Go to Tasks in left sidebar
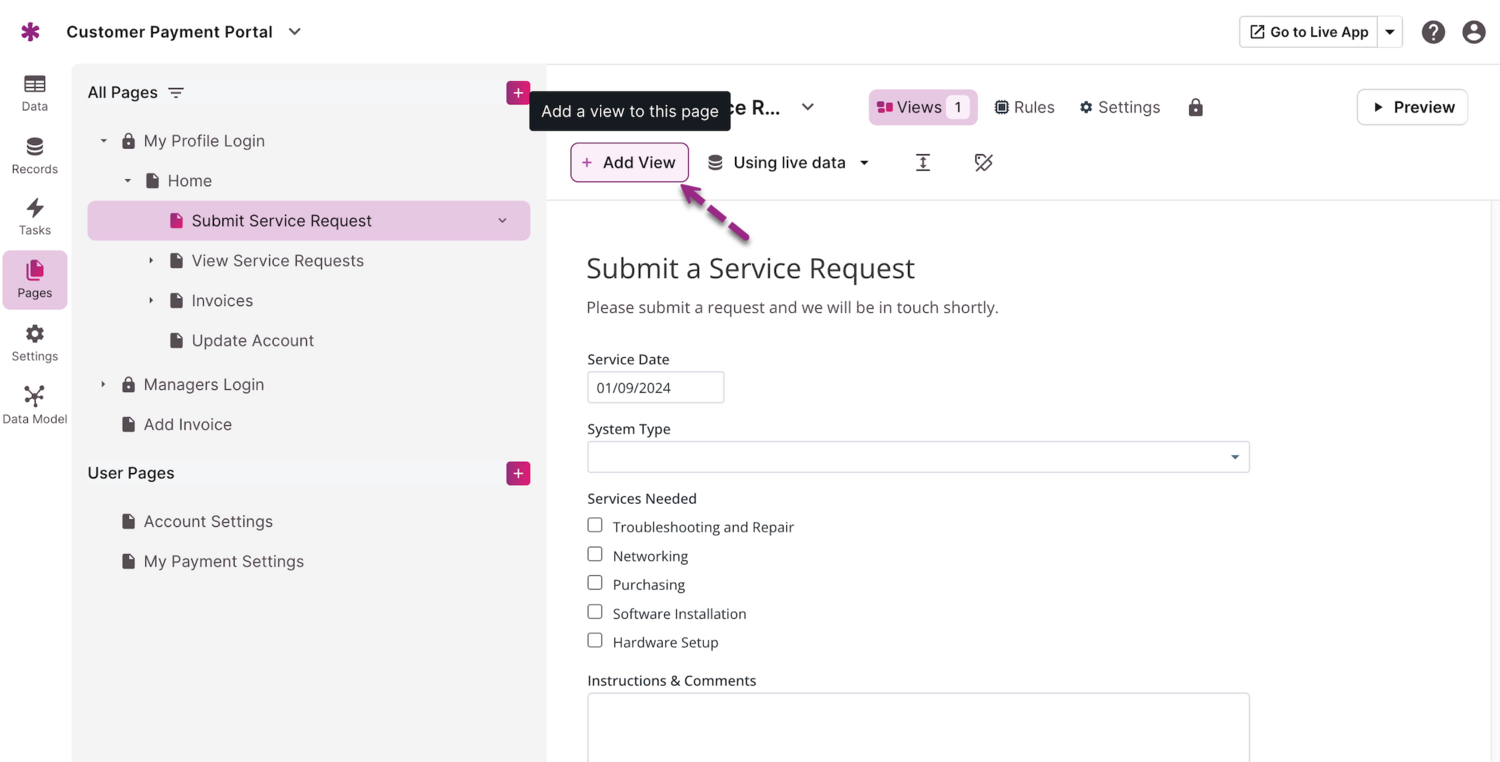This screenshot has width=1500, height=762. (x=34, y=216)
